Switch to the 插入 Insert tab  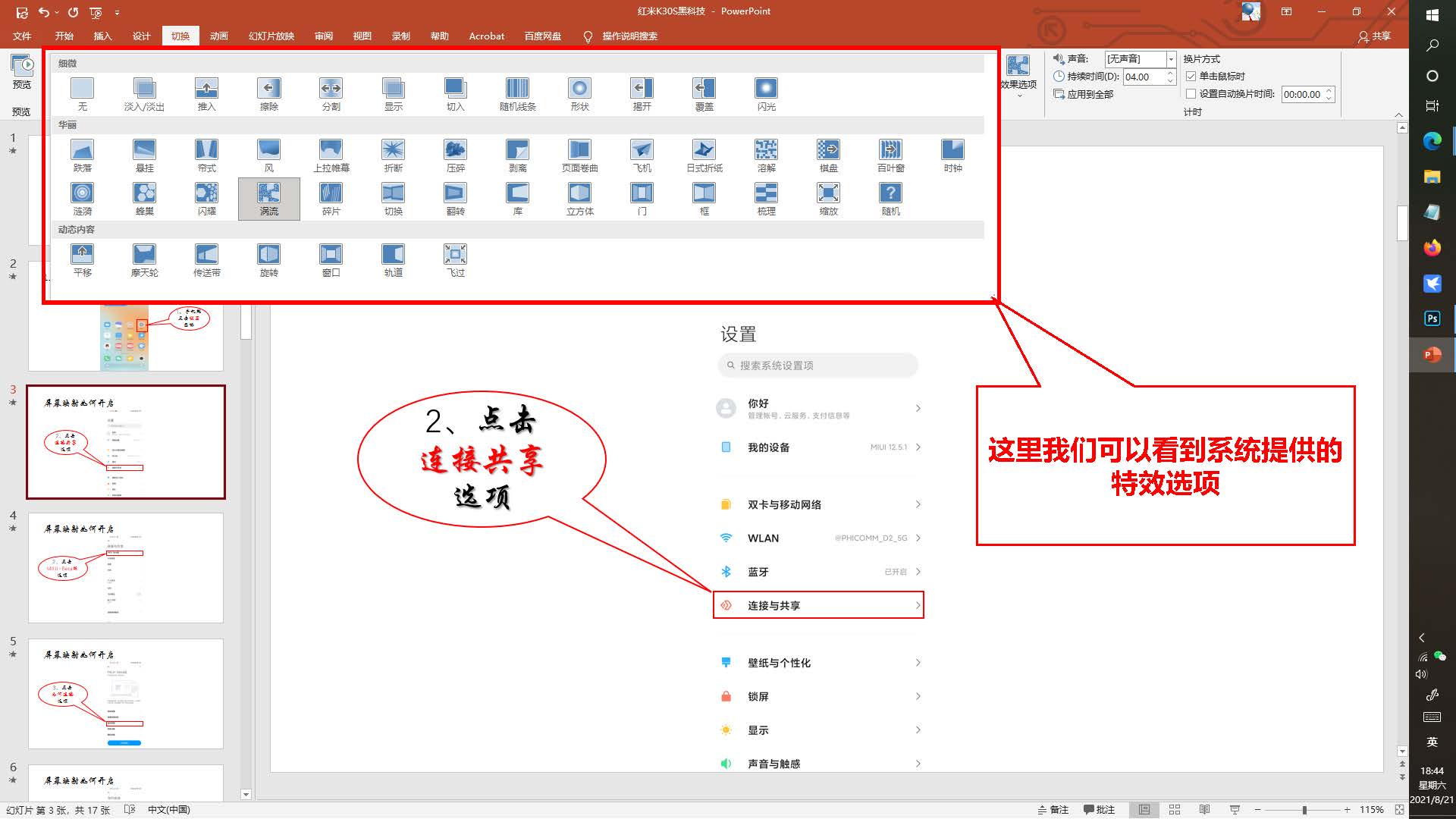pyautogui.click(x=102, y=36)
